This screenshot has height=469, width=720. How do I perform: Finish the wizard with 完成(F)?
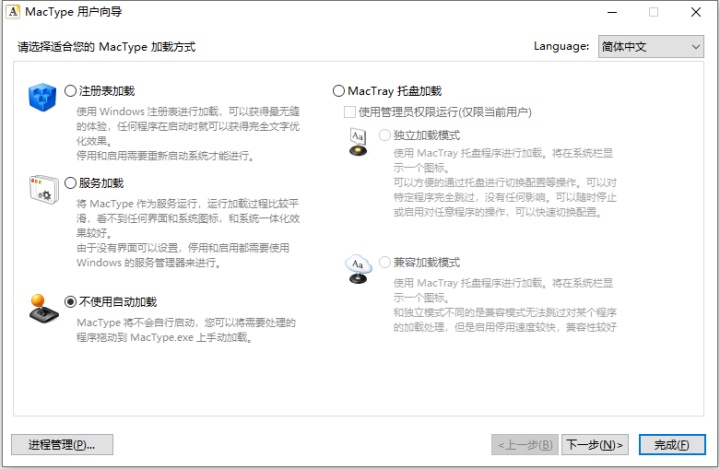pos(672,445)
